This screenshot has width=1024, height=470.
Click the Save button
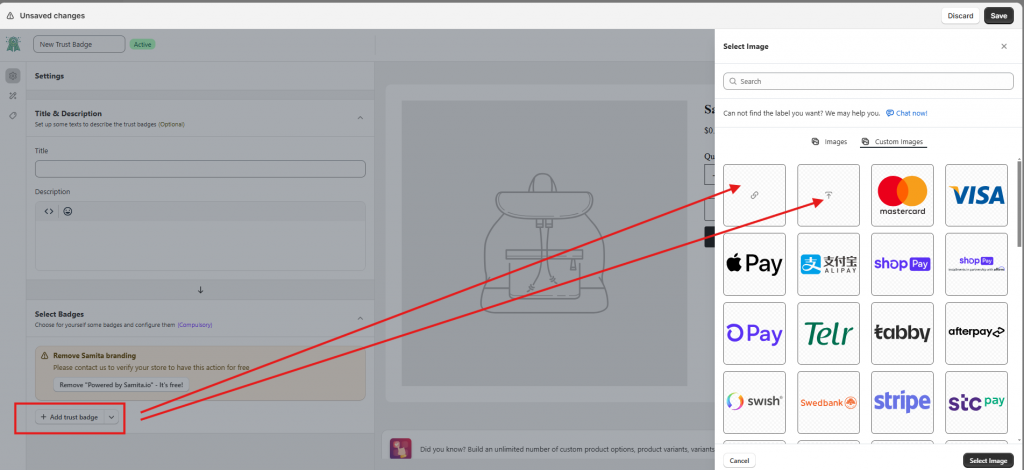pos(999,16)
